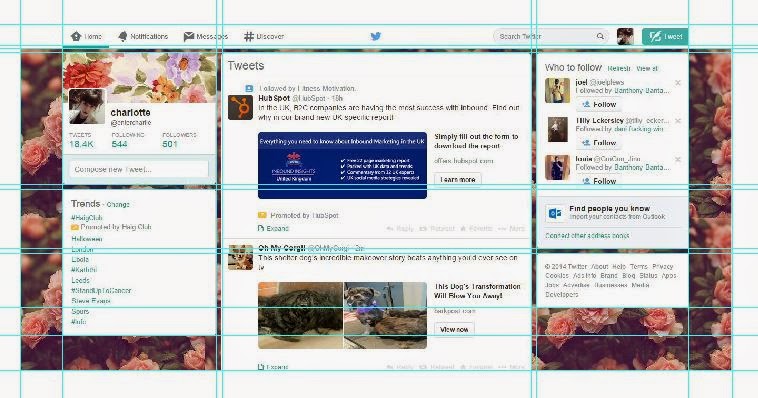The height and width of the screenshot is (398, 758).
Task: Dismiss the Tilly Eckersley suggestion
Action: pyautogui.click(x=678, y=121)
